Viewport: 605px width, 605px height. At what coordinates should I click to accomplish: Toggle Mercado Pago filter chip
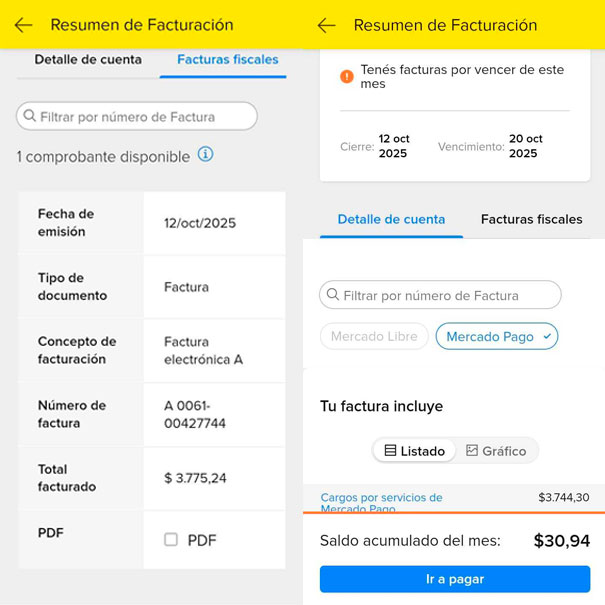point(497,336)
